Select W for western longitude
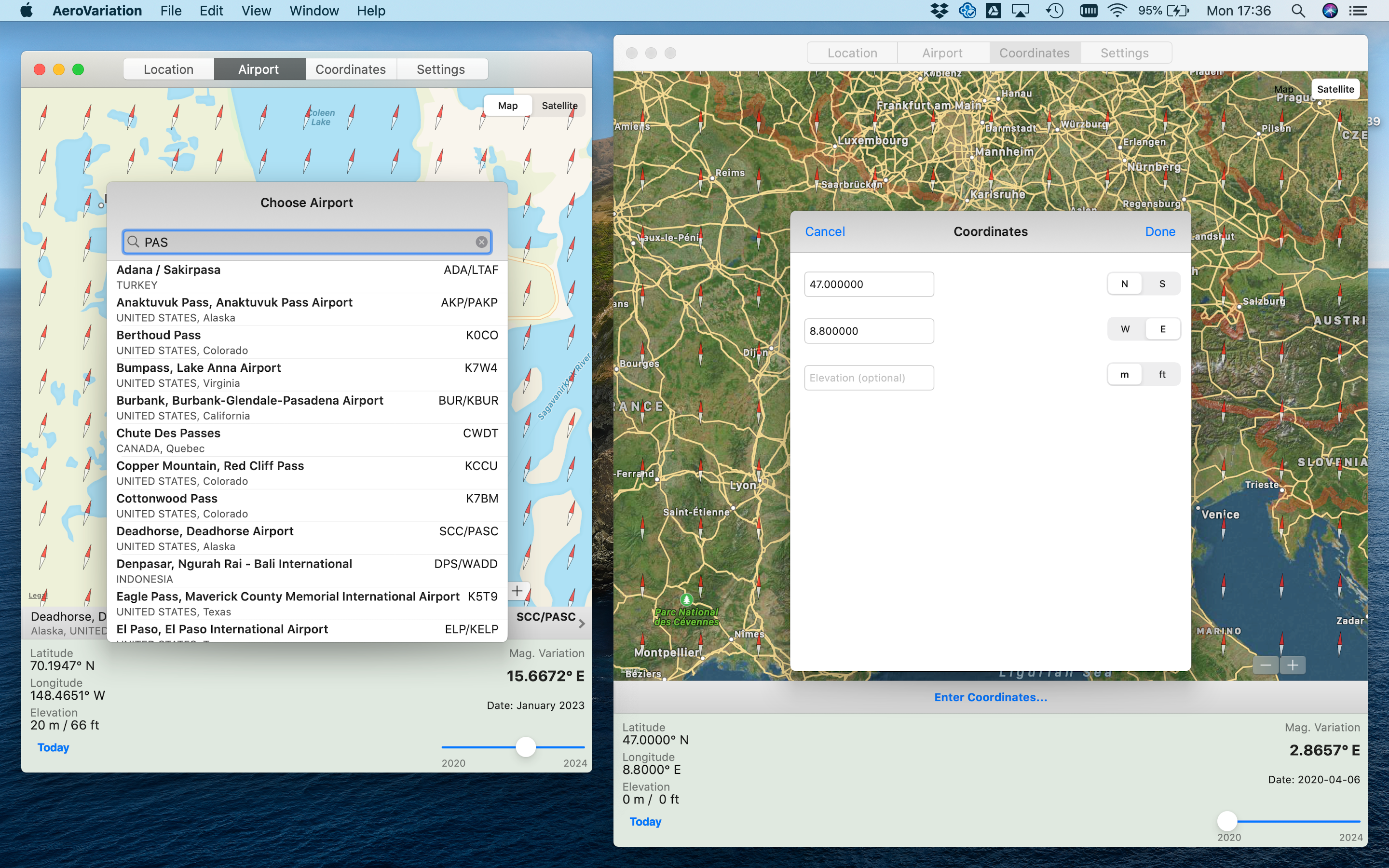 tap(1125, 329)
